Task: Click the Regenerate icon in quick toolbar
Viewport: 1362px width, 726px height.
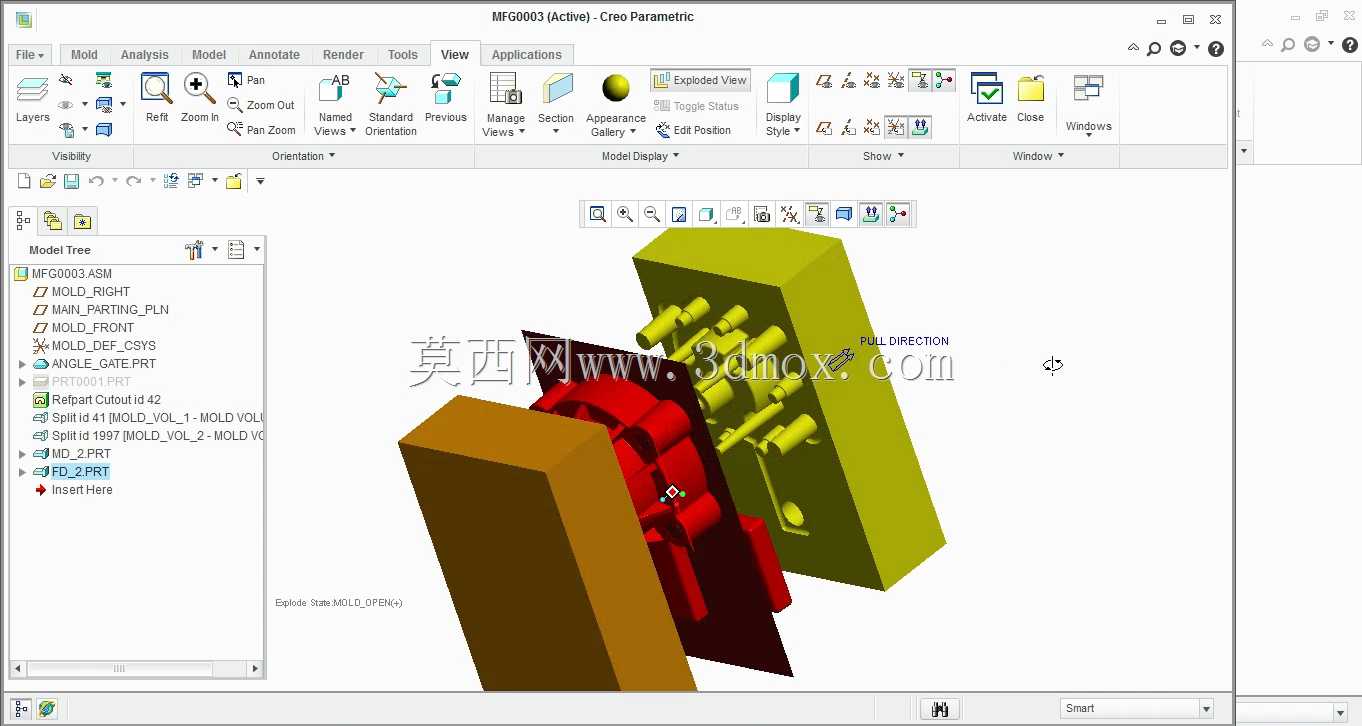Action: coord(171,181)
